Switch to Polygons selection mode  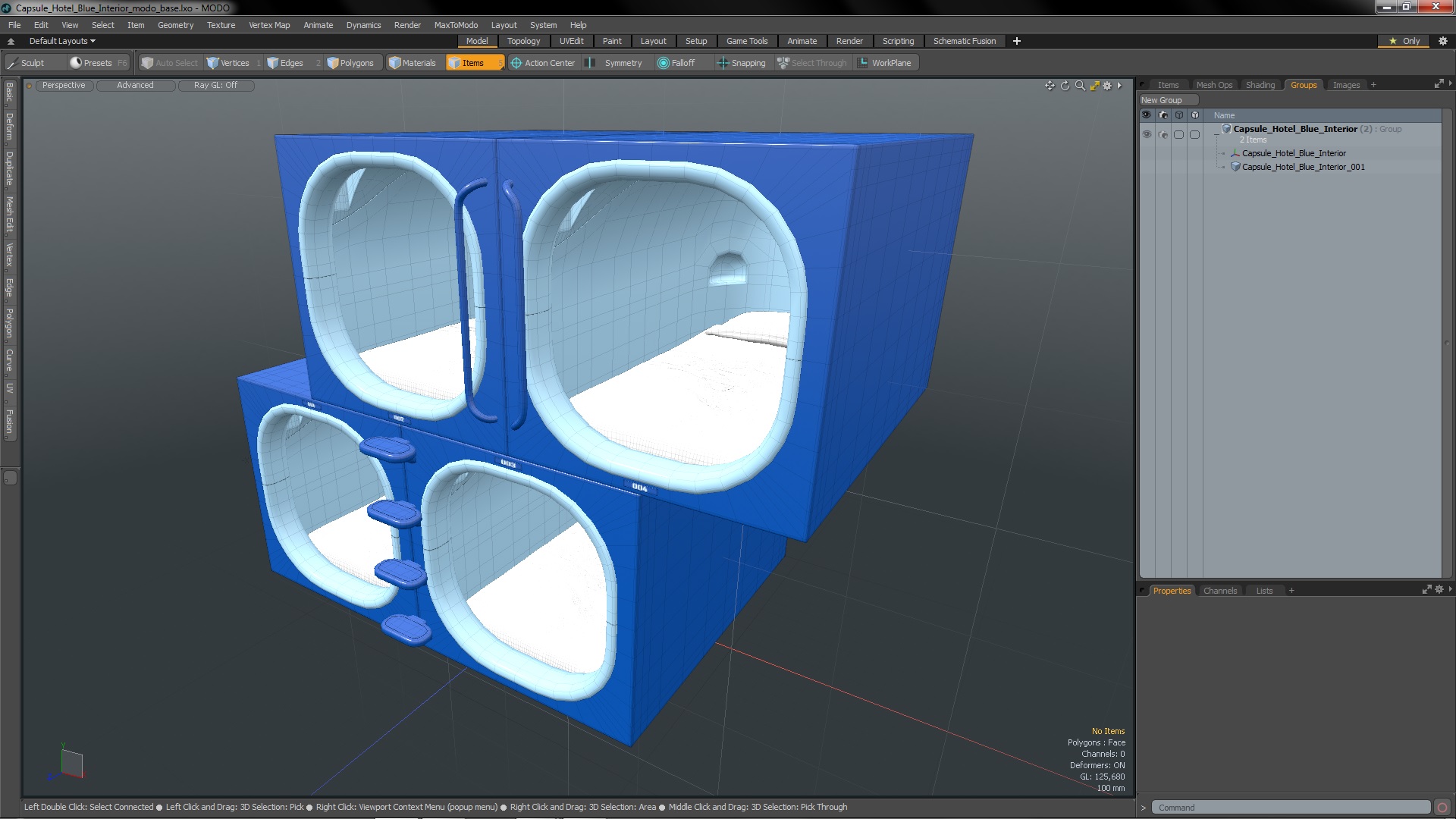point(350,63)
